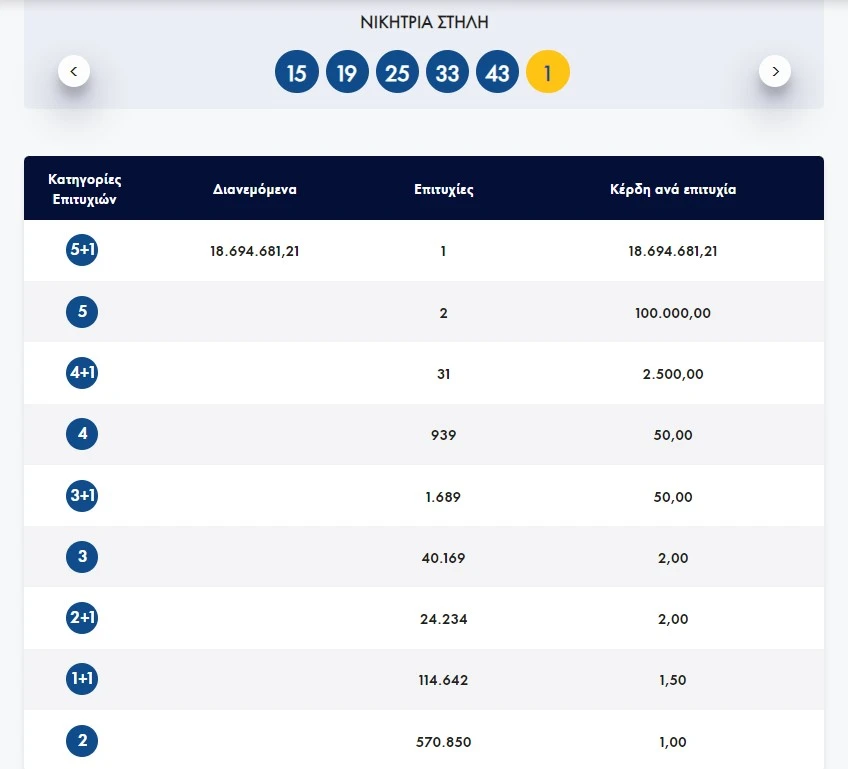The image size is (848, 769).
Task: Click the 3+1 category badge
Action: [82, 496]
